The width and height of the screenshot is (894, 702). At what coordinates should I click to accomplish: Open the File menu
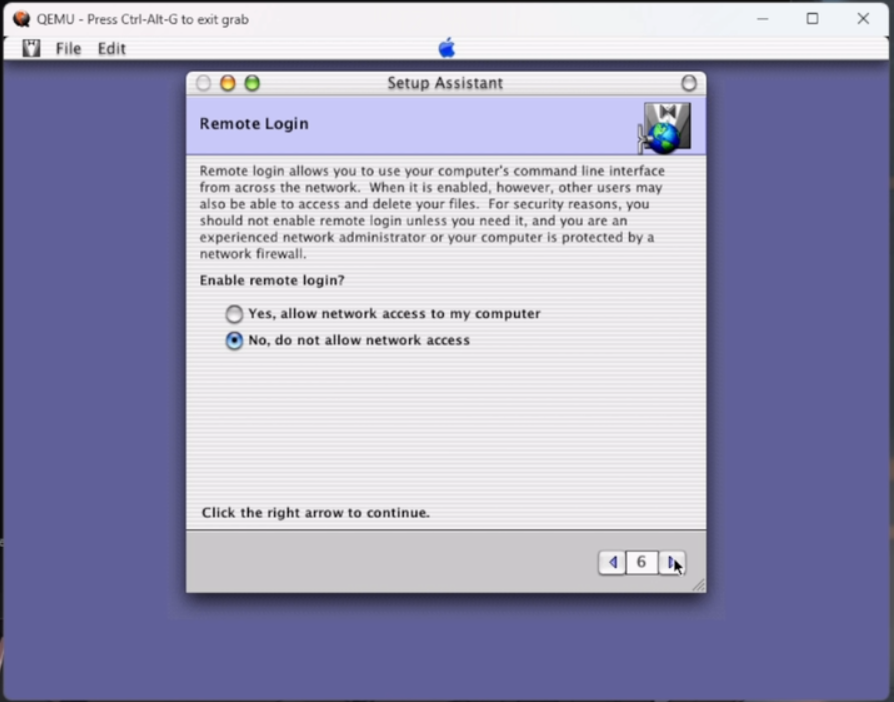[68, 49]
